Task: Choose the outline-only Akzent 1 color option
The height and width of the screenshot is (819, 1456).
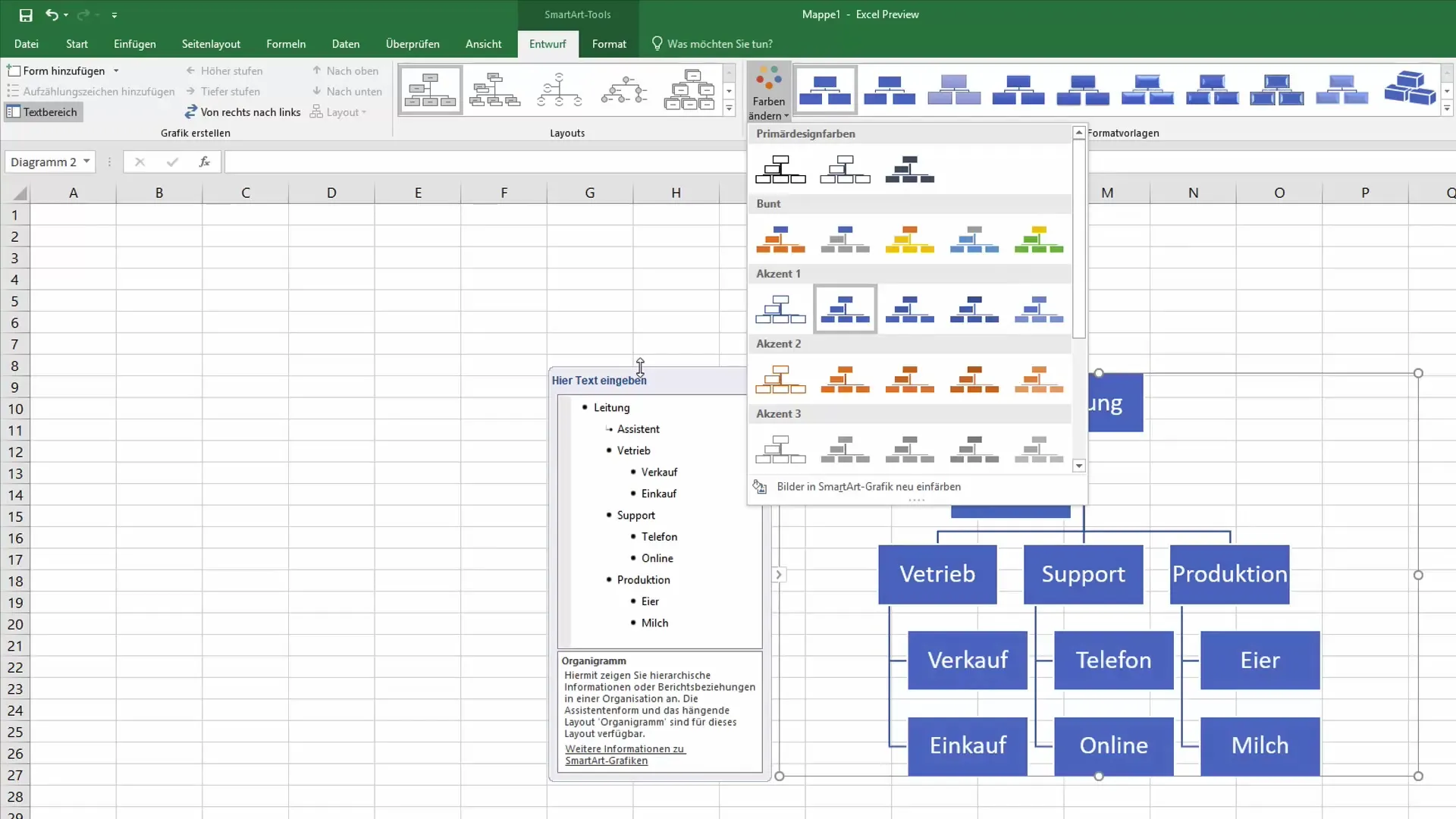Action: 780,309
